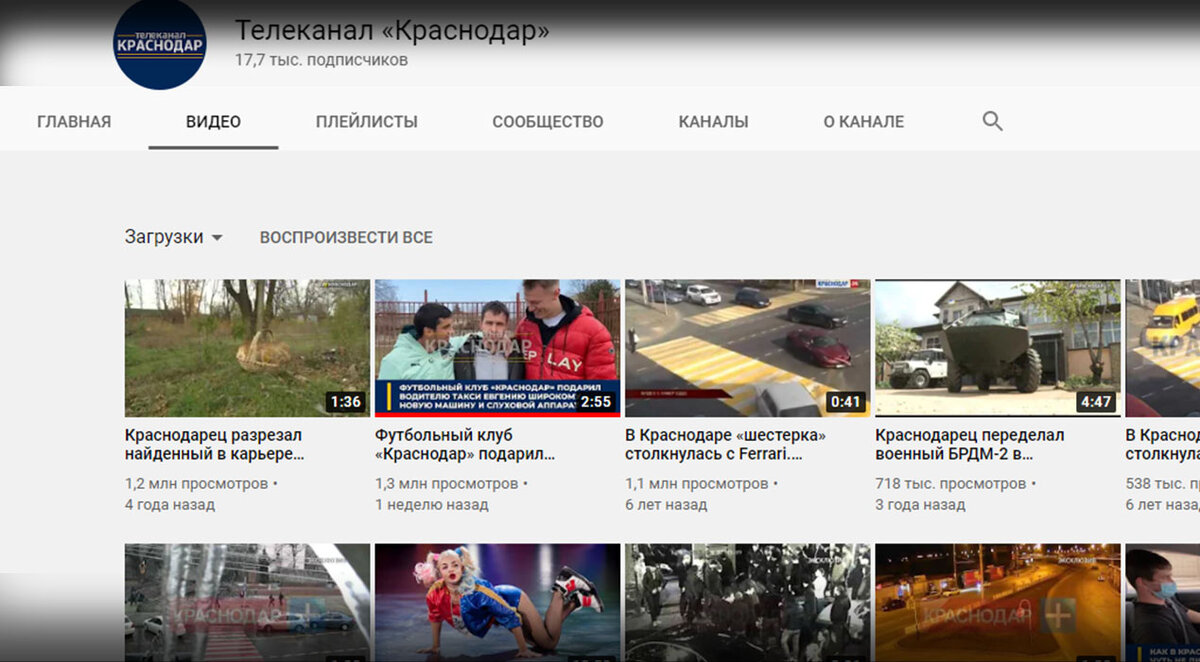
Task: Click the '3 года назад' text
Action: 920,505
